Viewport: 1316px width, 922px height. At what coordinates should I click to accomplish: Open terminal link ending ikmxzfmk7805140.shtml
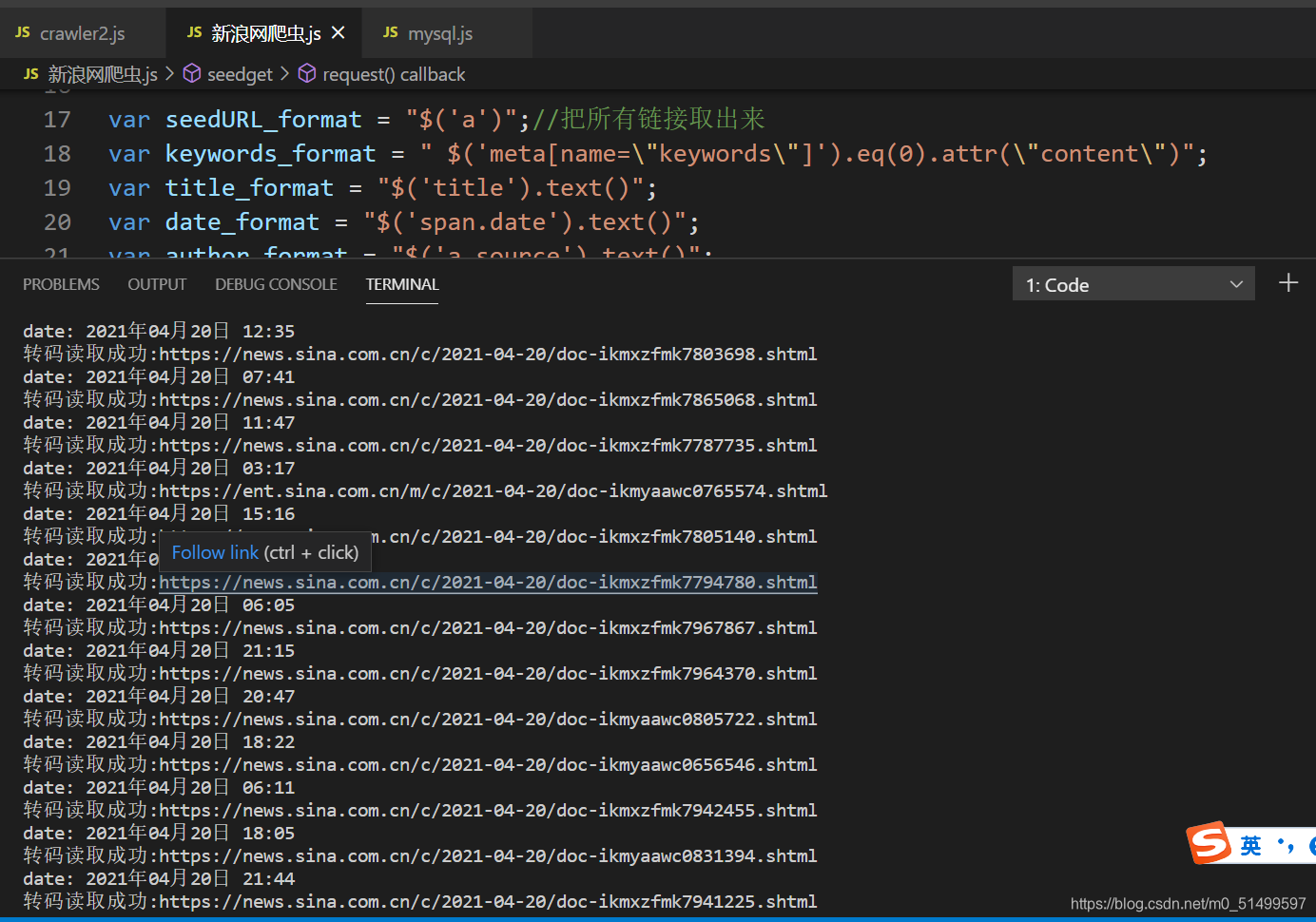[x=594, y=536]
